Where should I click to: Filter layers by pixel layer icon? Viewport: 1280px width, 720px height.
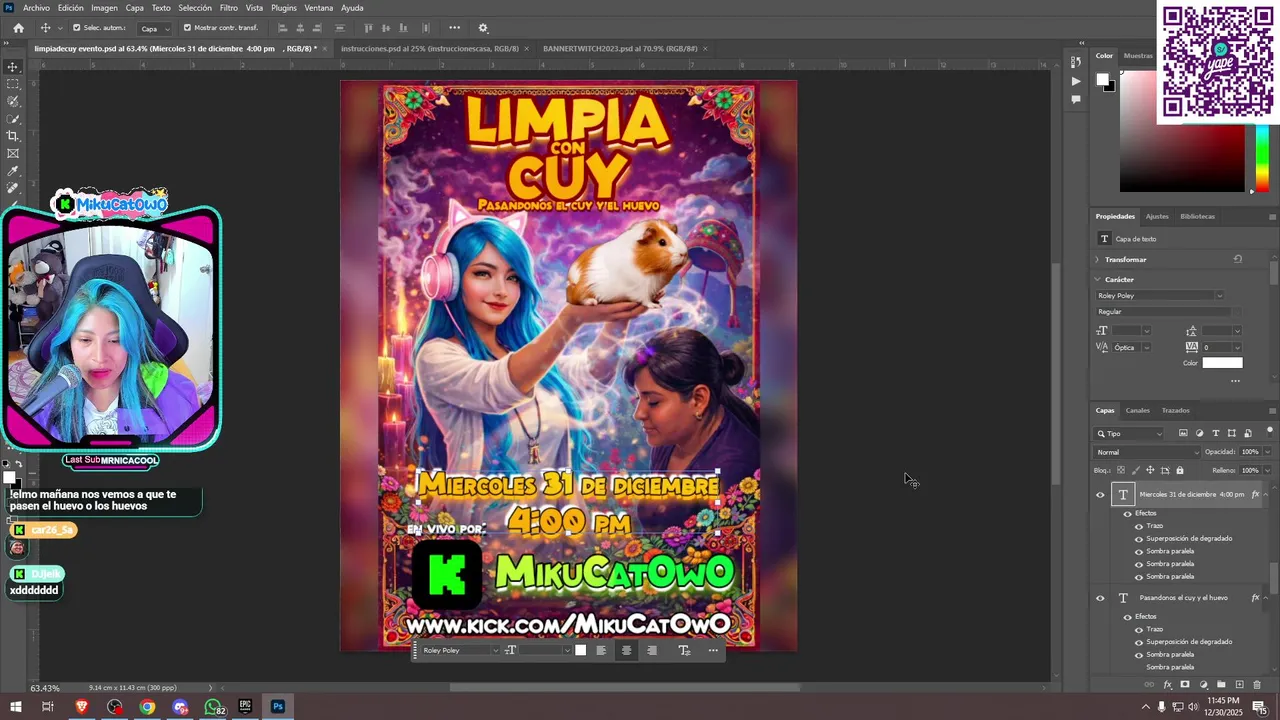click(1183, 433)
